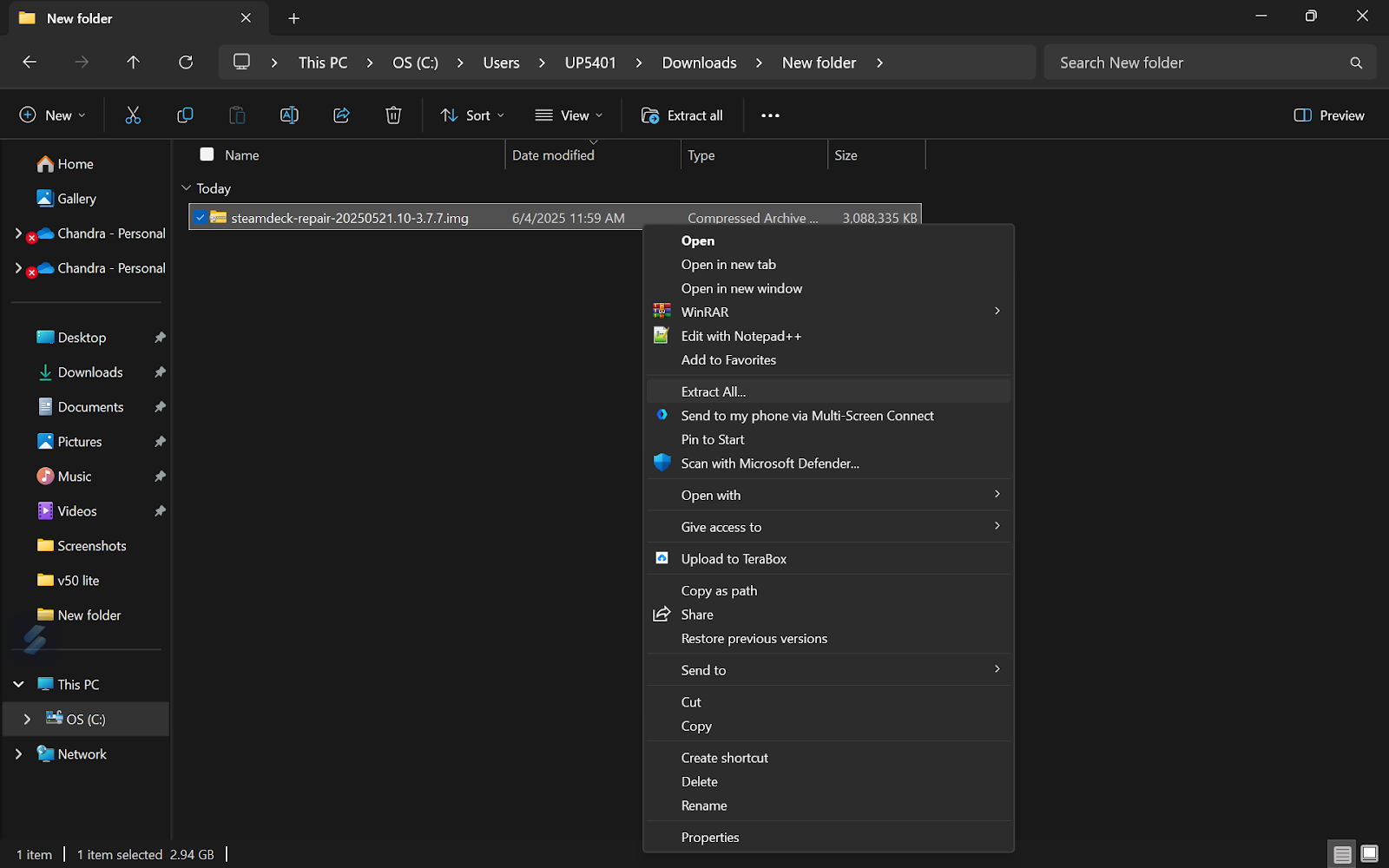The height and width of the screenshot is (868, 1389).
Task: Open the New dropdown menu
Action: click(x=52, y=115)
